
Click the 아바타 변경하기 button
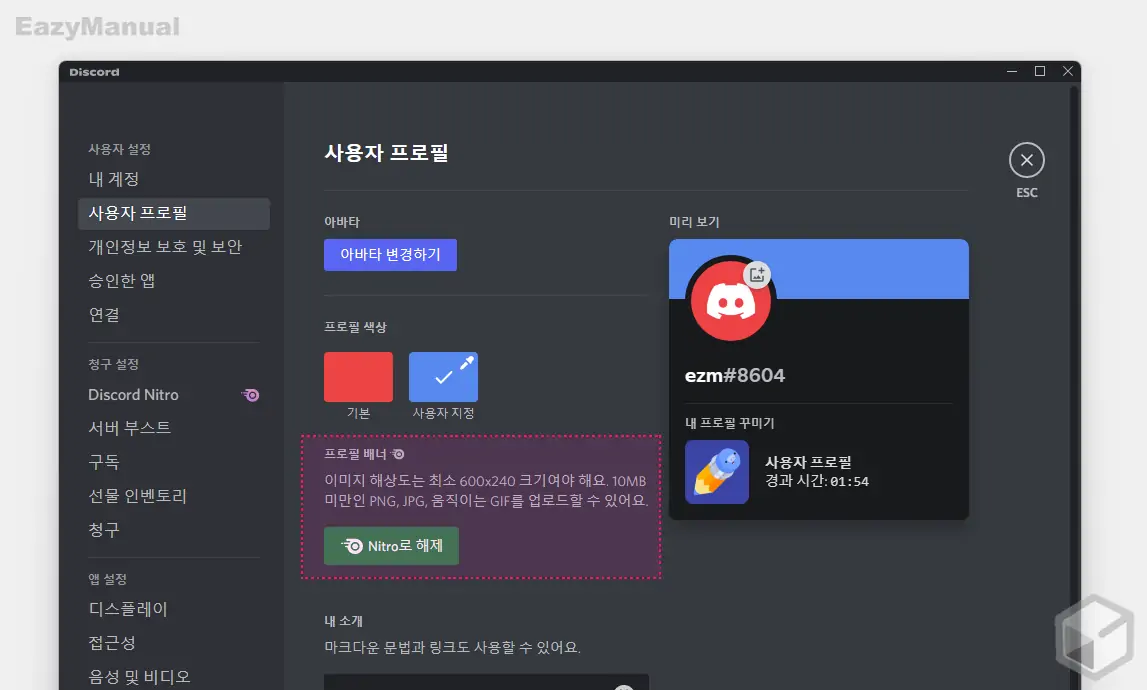click(390, 254)
